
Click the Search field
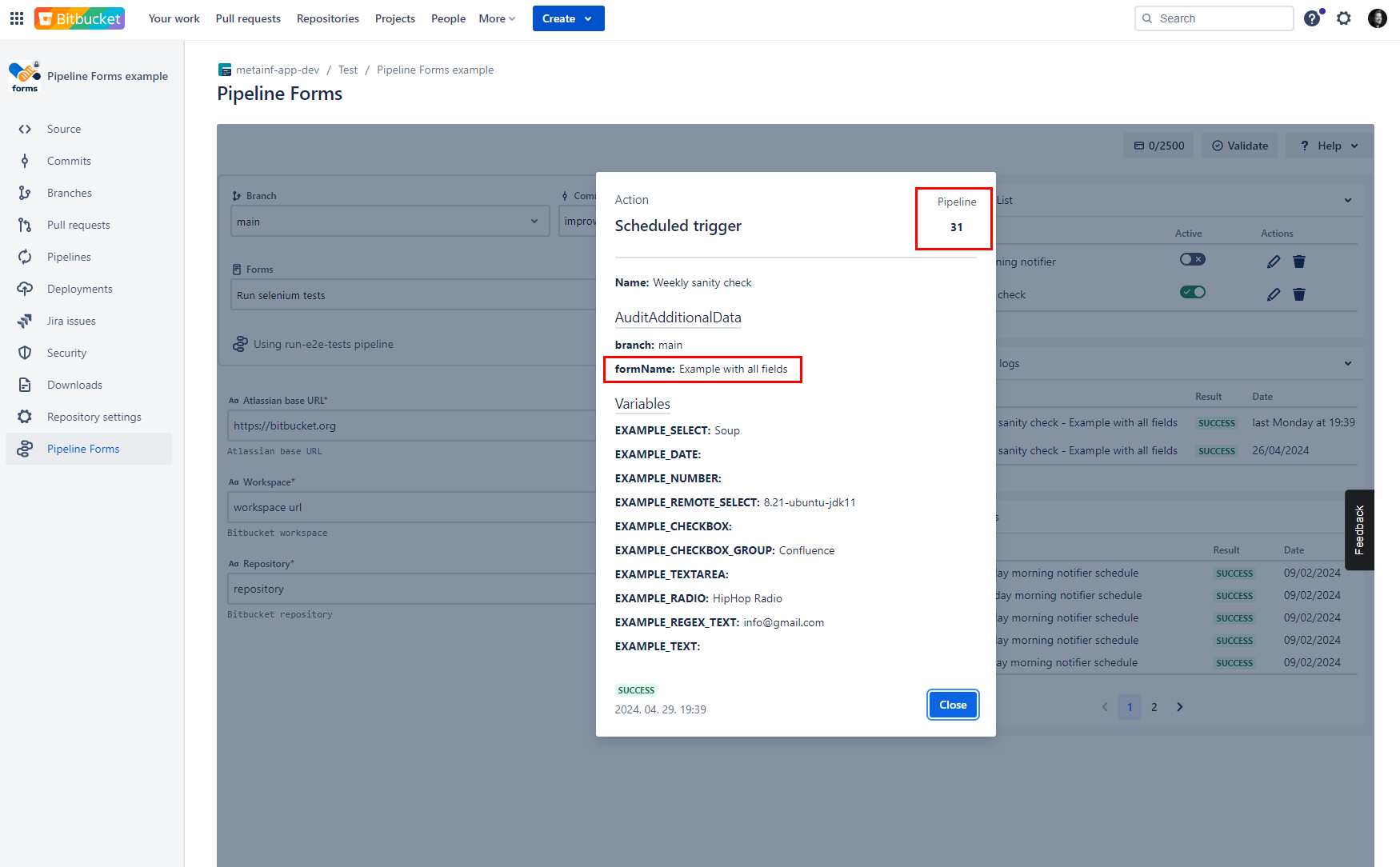pos(1214,18)
